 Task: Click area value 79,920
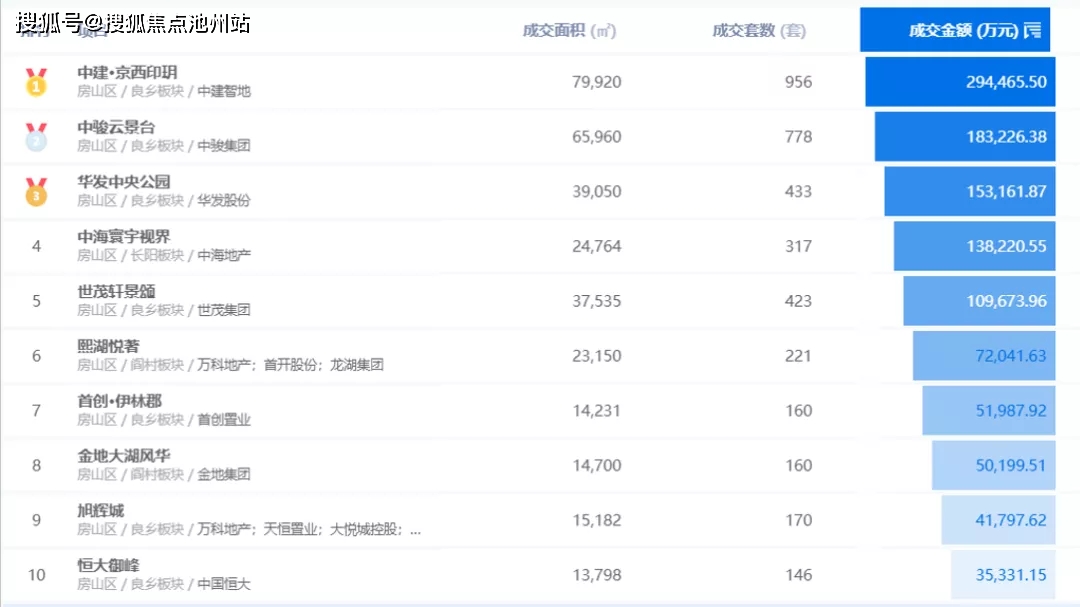(596, 82)
